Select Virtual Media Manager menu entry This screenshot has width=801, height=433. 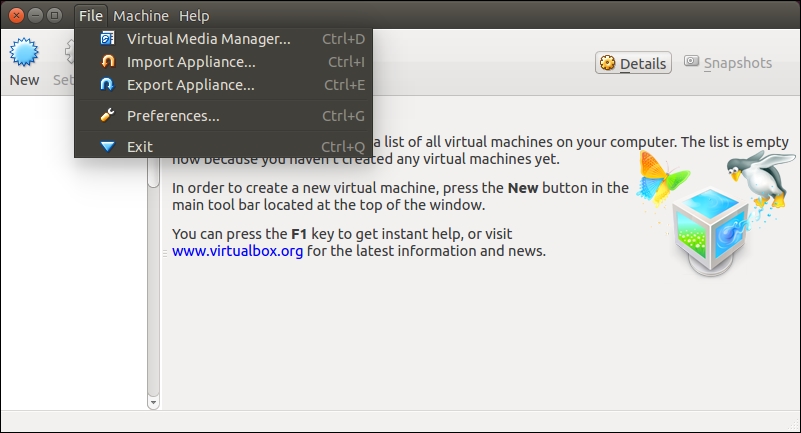point(208,39)
